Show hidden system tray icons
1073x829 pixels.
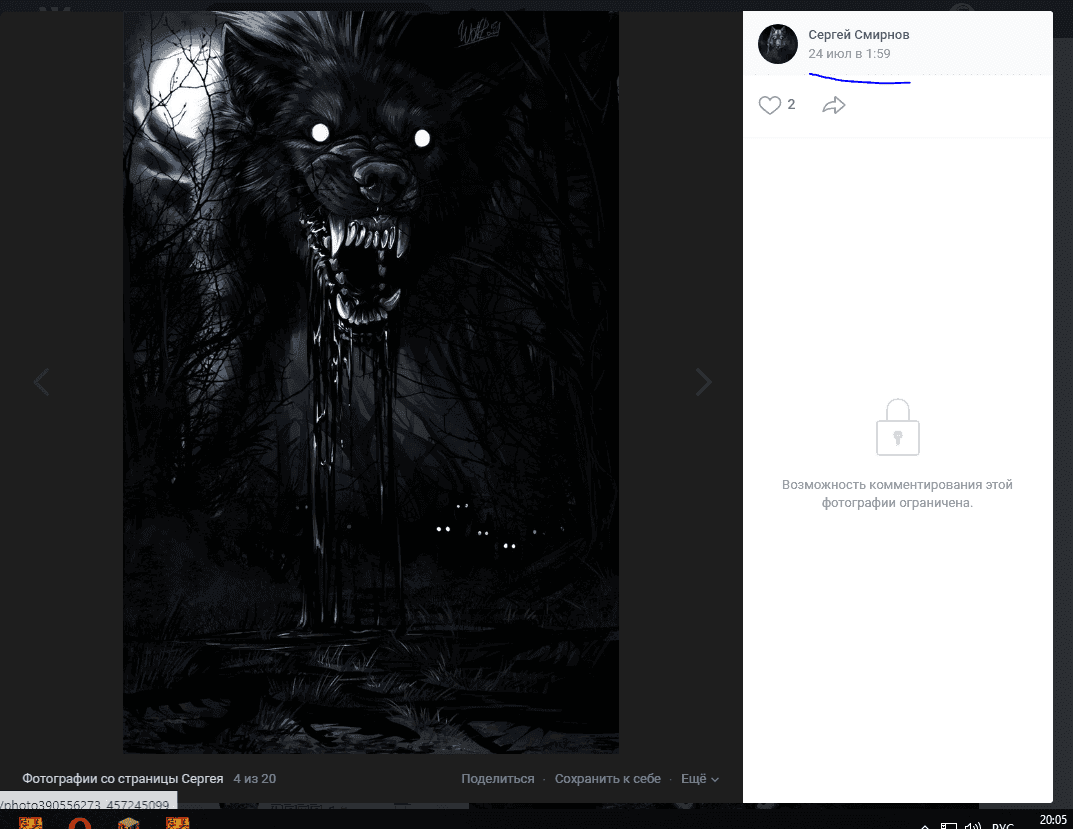923,825
